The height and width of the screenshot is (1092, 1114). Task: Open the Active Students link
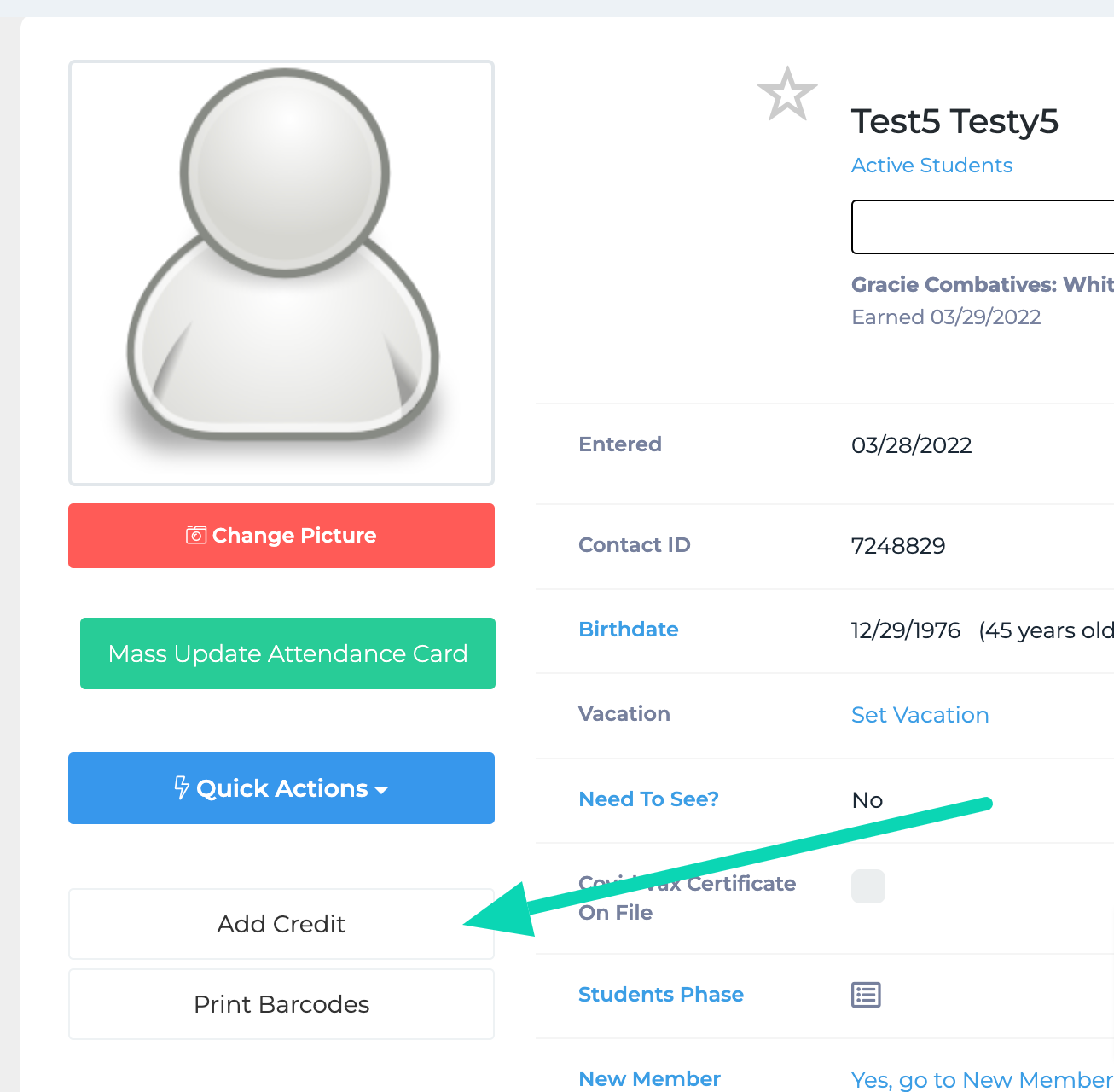tap(931, 165)
